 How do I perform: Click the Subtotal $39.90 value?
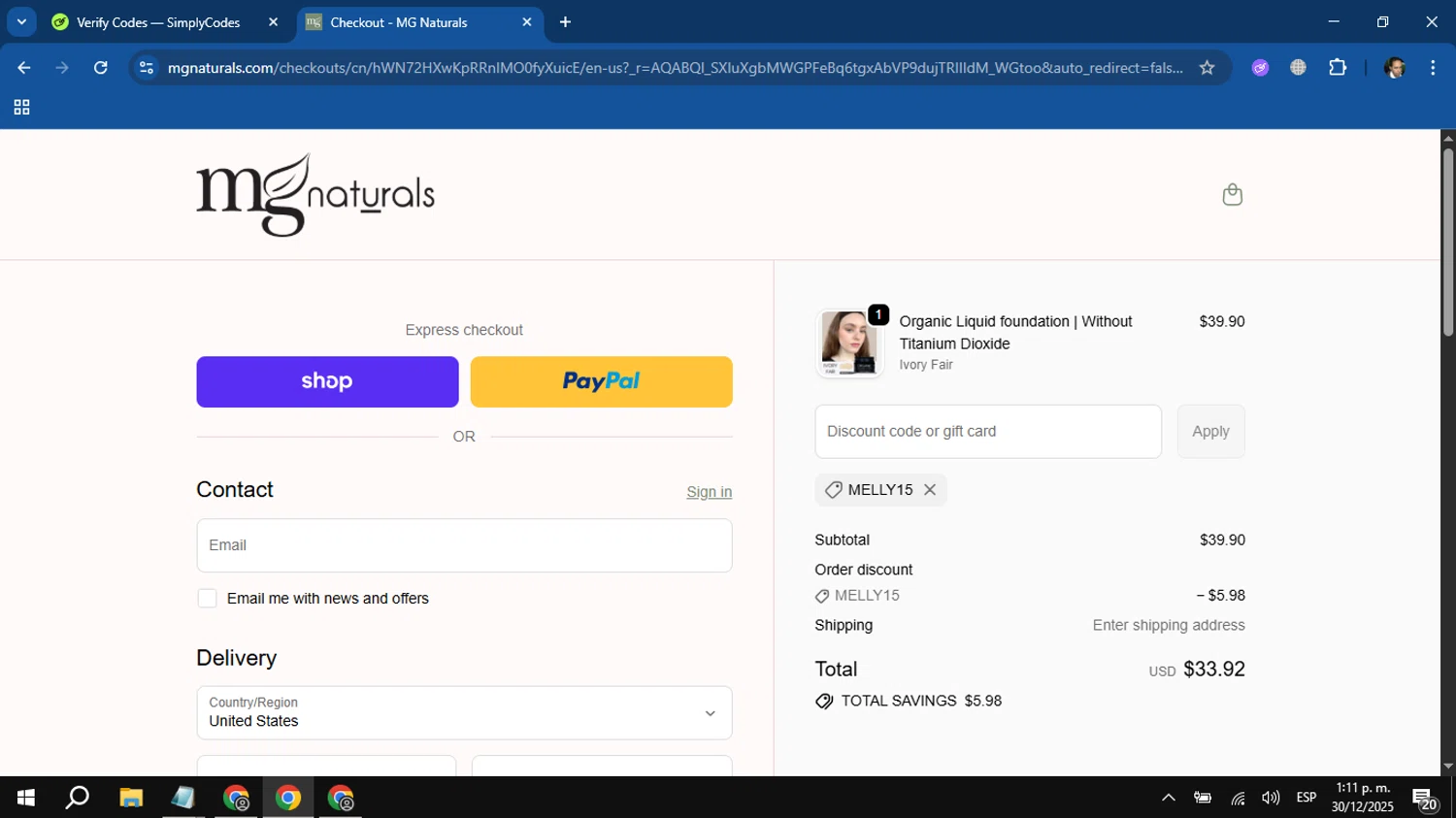point(1222,540)
